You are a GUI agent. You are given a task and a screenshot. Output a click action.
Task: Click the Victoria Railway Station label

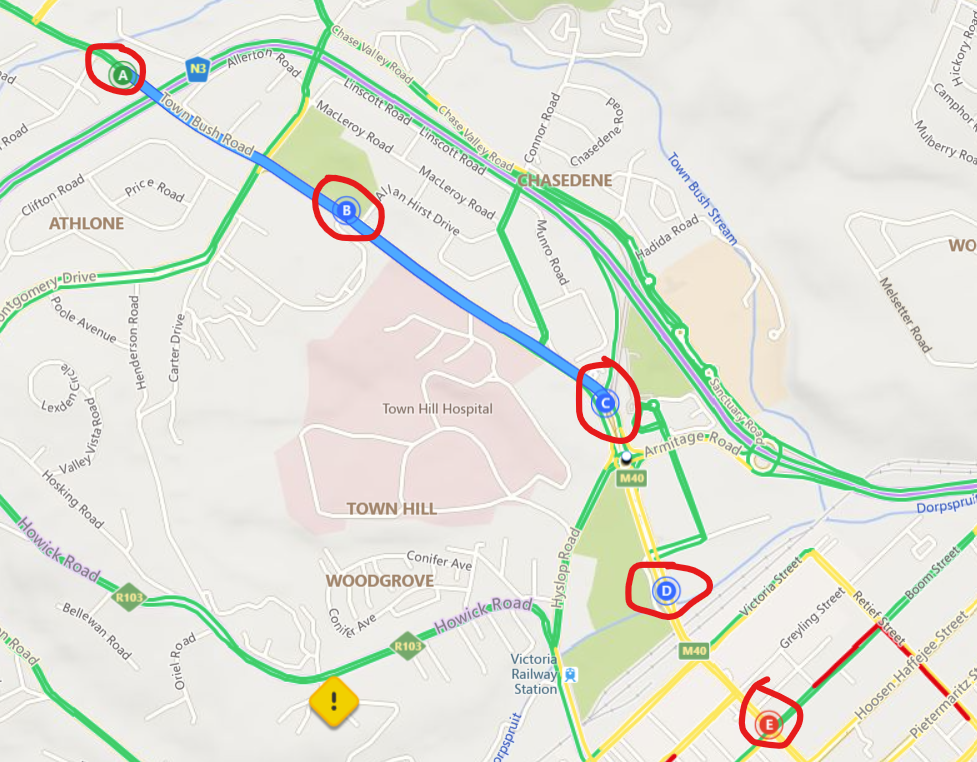coord(534,674)
